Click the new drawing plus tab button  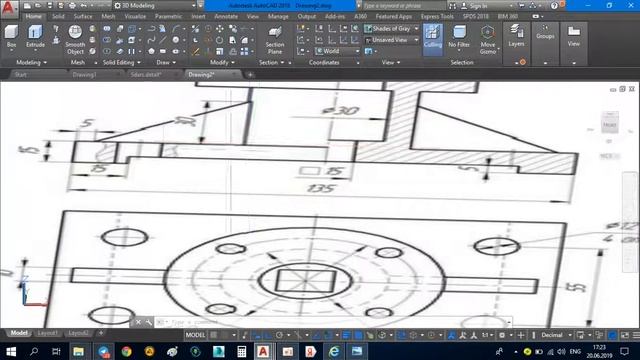(250, 75)
